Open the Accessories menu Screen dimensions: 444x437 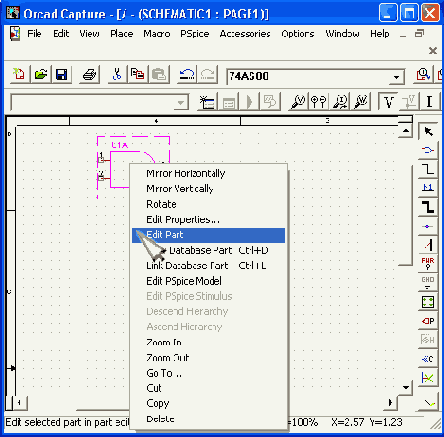245,34
